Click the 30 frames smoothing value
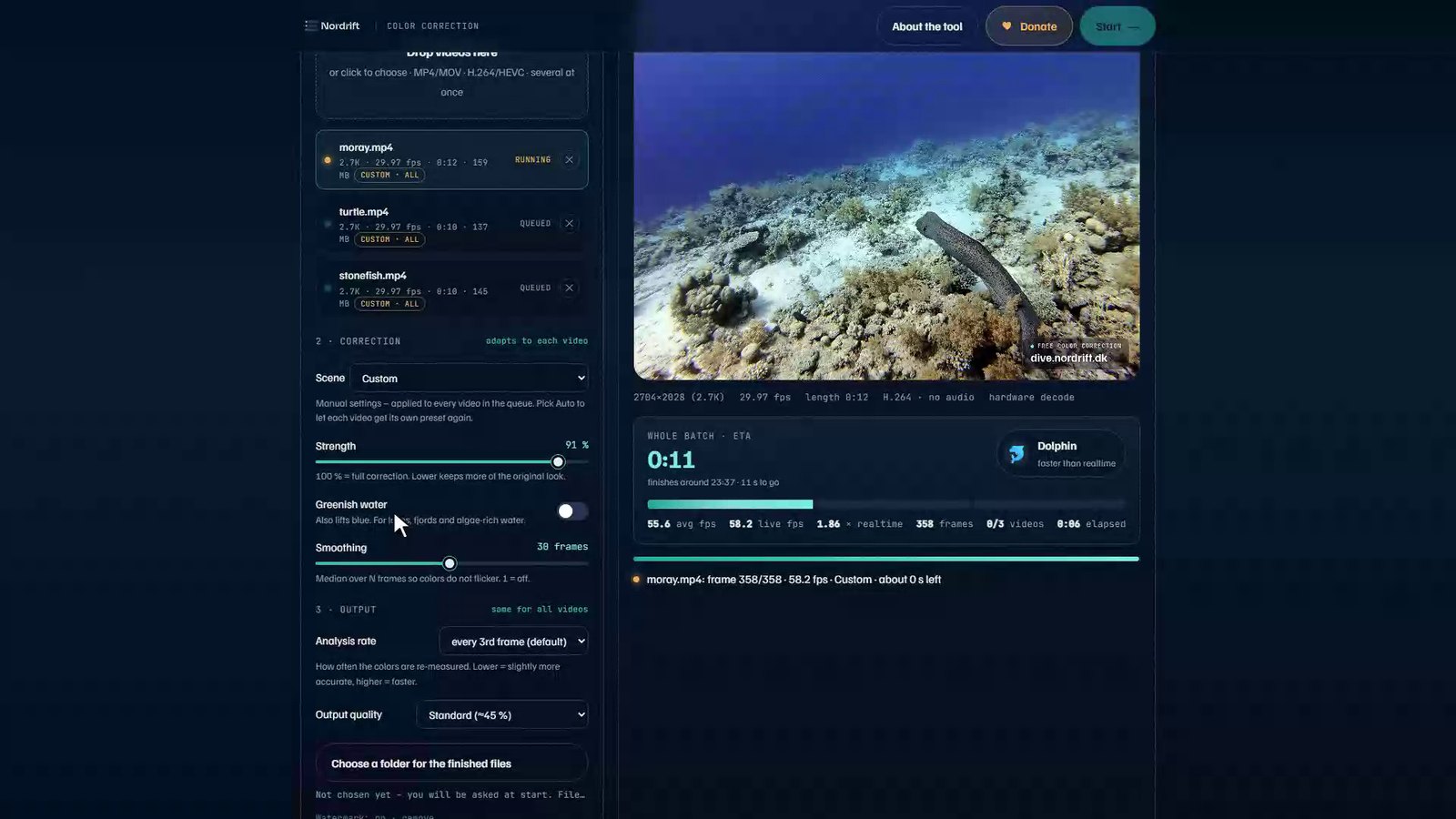Viewport: 1456px width, 819px height. tap(562, 547)
